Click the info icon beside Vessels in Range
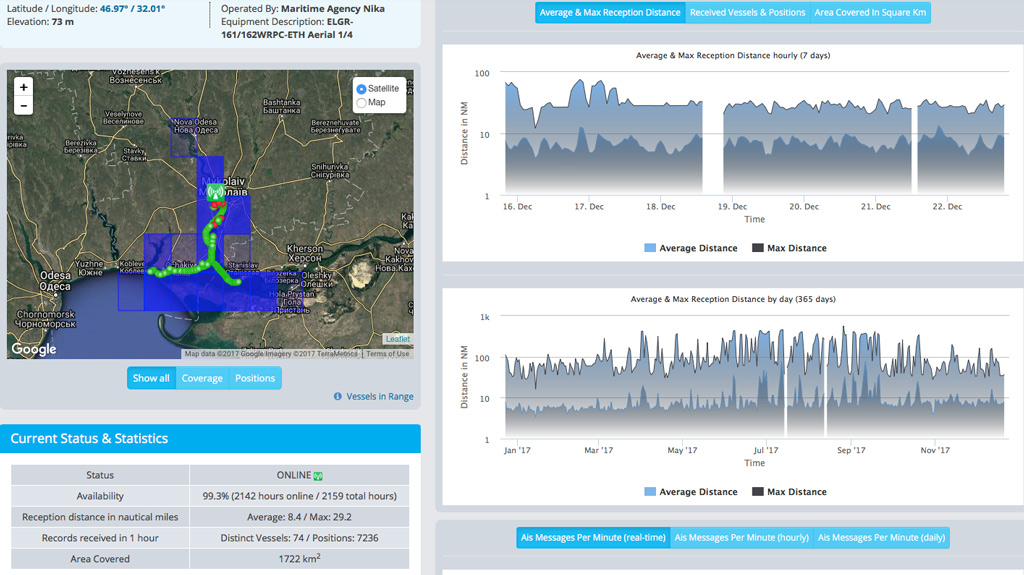The width and height of the screenshot is (1024, 575). coord(338,396)
